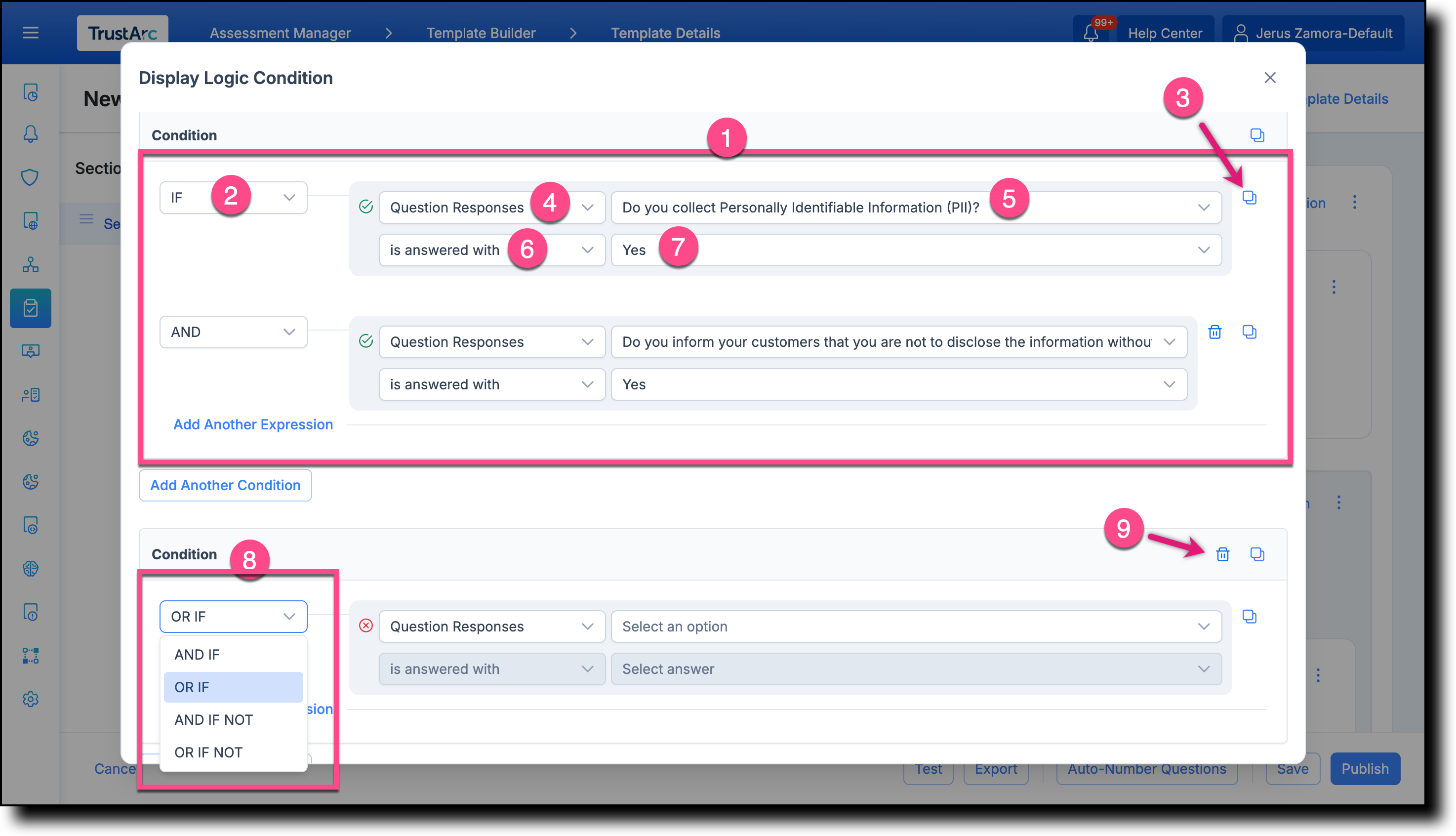The width and height of the screenshot is (1456, 836).
Task: Click the Save button
Action: 1293,769
